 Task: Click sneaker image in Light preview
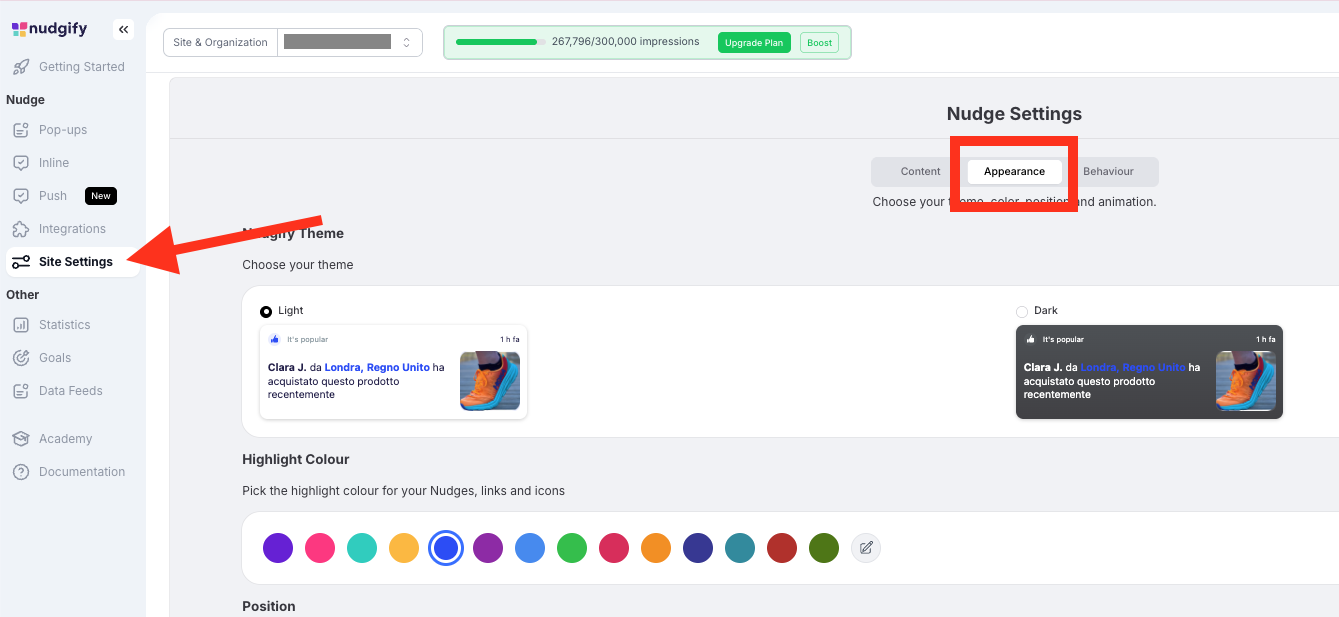click(x=490, y=381)
